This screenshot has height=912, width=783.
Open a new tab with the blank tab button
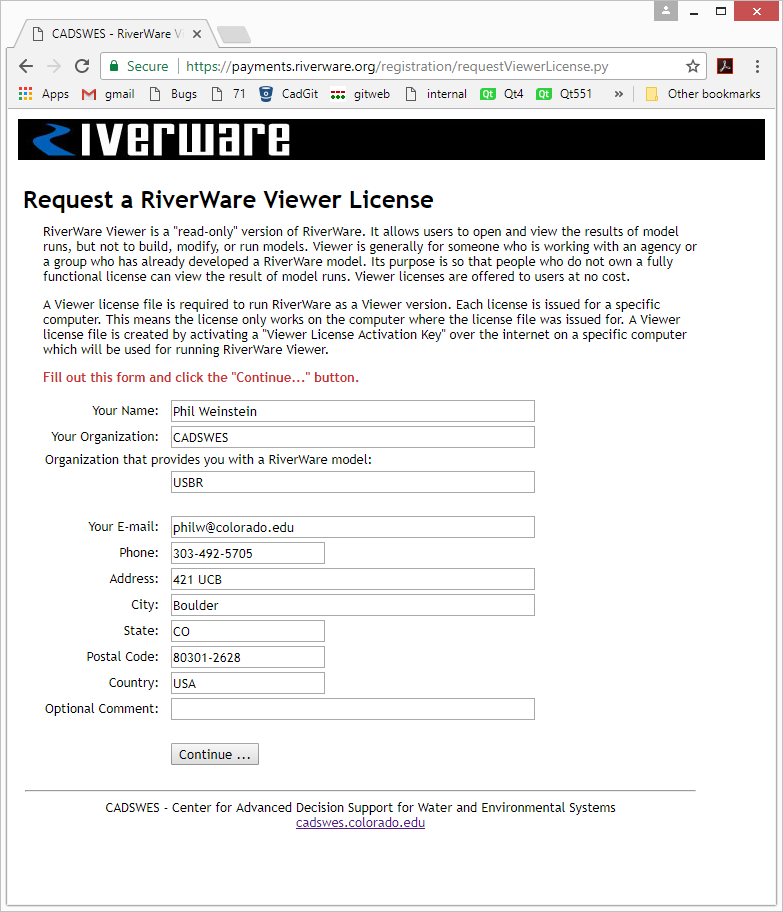(x=234, y=35)
